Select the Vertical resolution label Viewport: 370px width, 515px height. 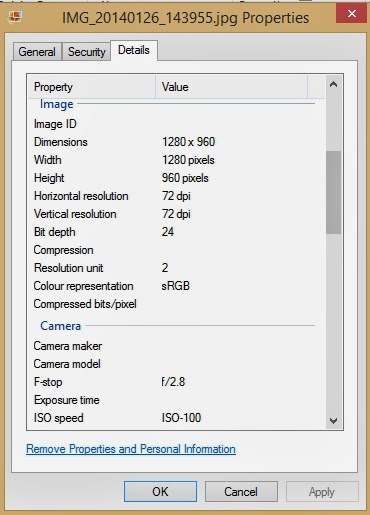75,214
